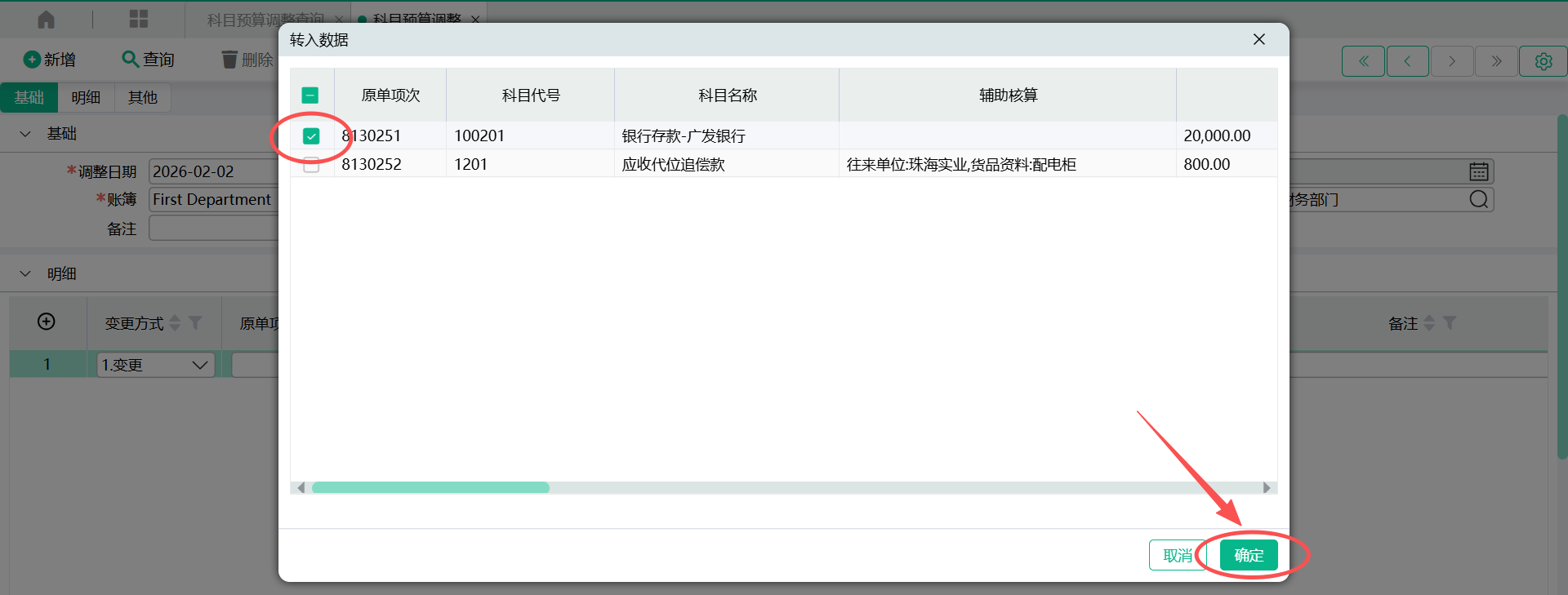Check the row 8130252 checkbox
This screenshot has height=595, width=1568.
pyautogui.click(x=311, y=164)
